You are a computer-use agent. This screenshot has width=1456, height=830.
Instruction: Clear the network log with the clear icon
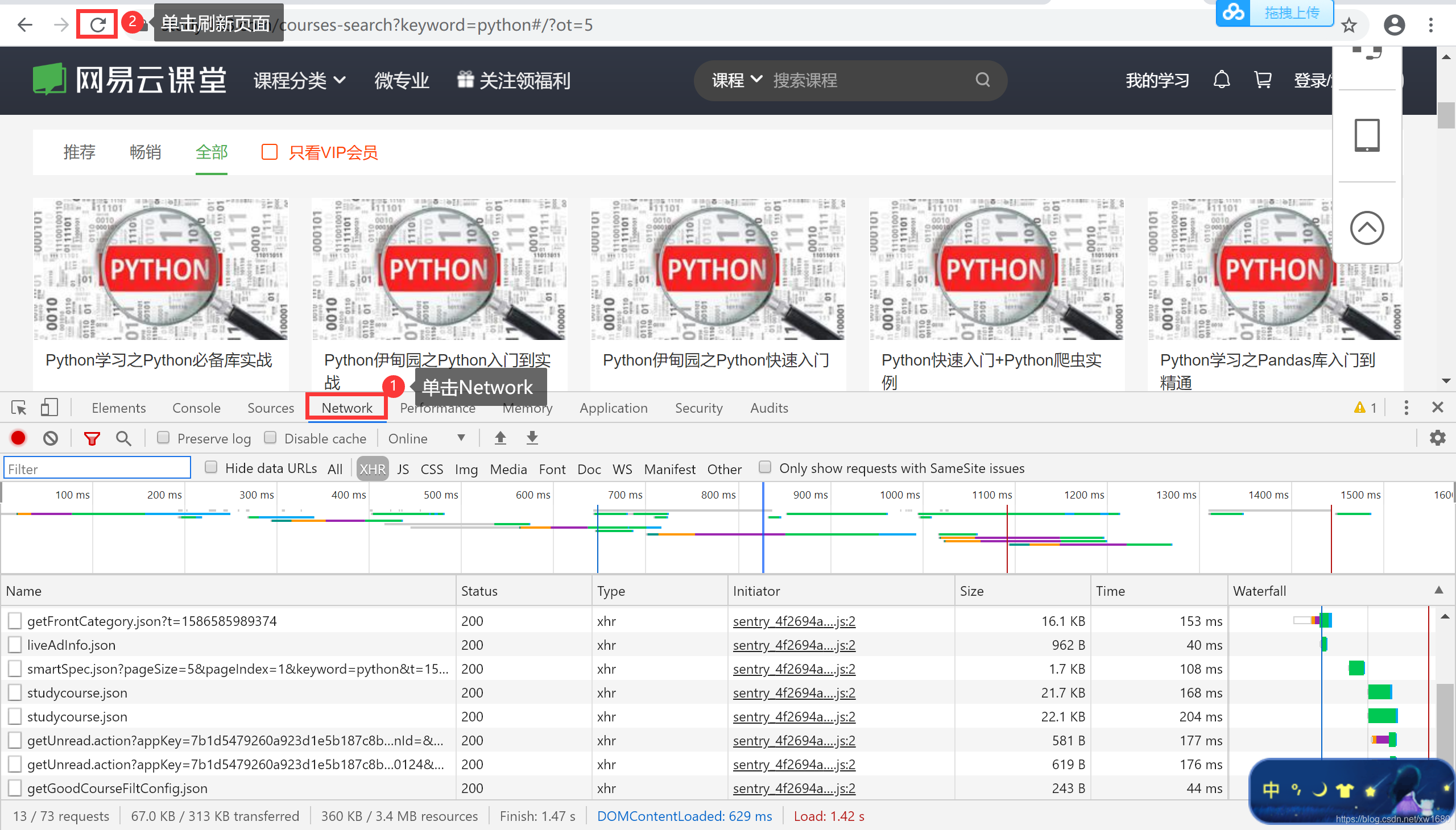pos(51,438)
